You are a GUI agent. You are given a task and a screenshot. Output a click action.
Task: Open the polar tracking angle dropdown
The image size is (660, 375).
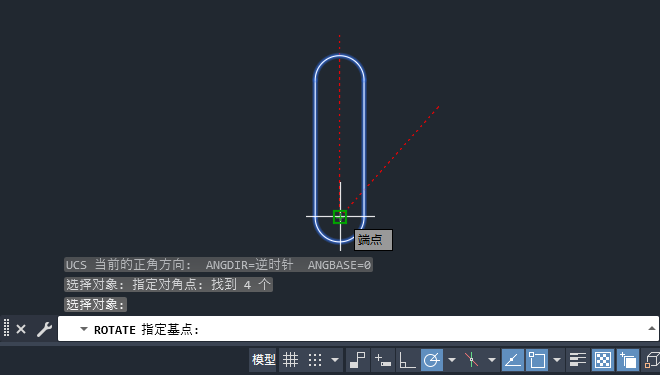click(452, 360)
